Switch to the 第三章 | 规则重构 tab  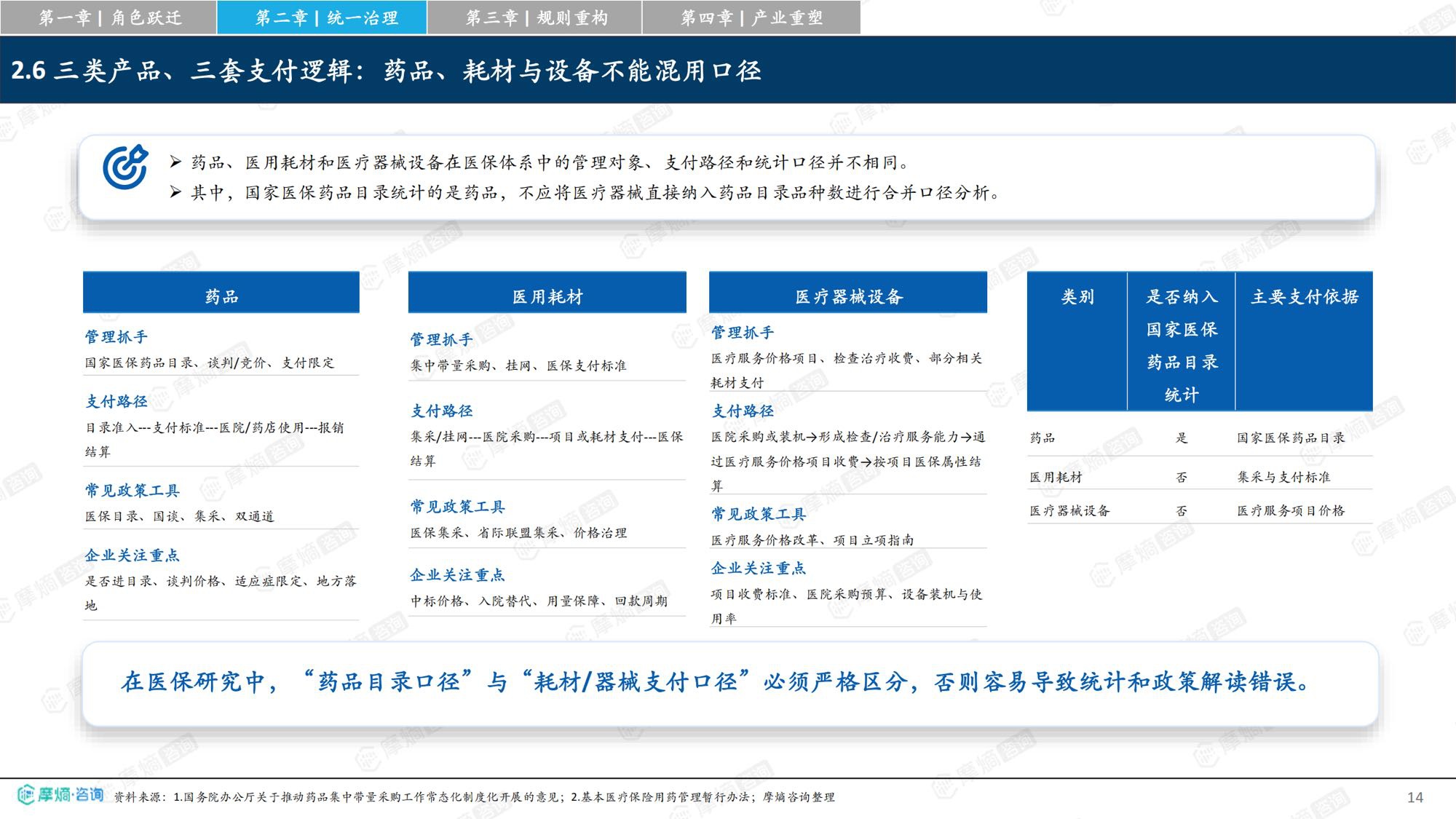coord(534,17)
